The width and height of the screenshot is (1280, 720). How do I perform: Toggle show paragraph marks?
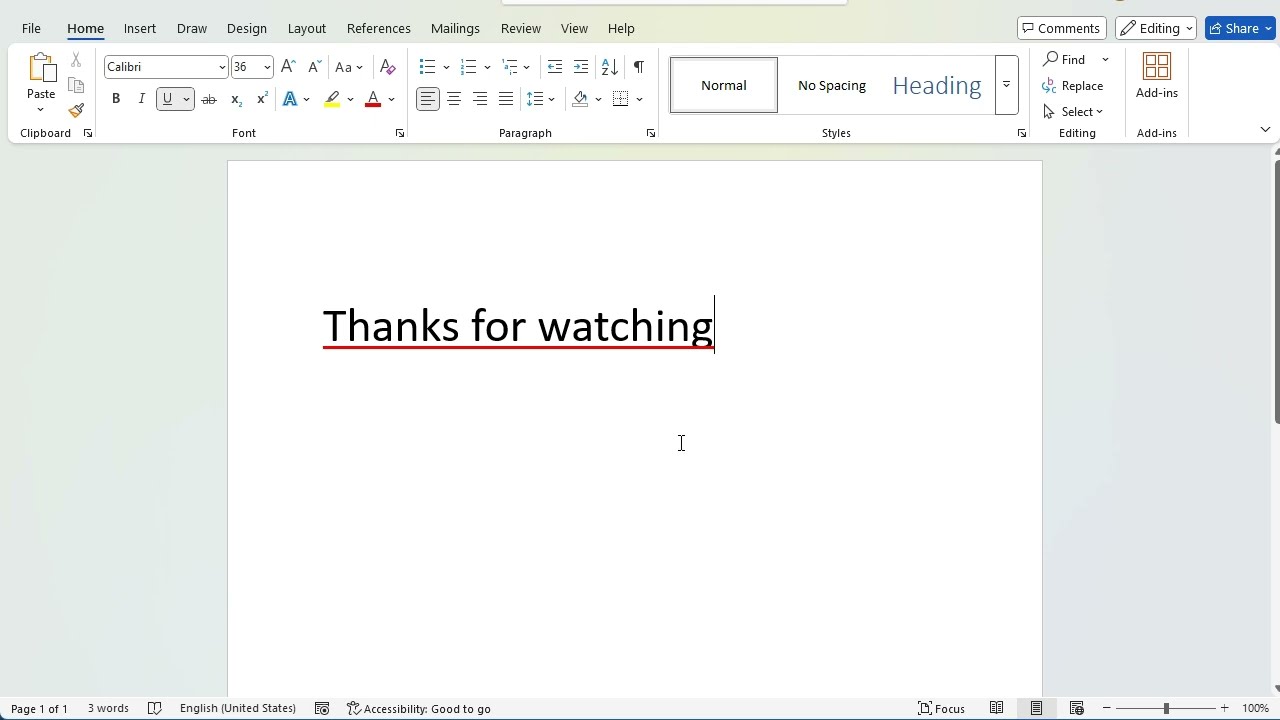[639, 67]
